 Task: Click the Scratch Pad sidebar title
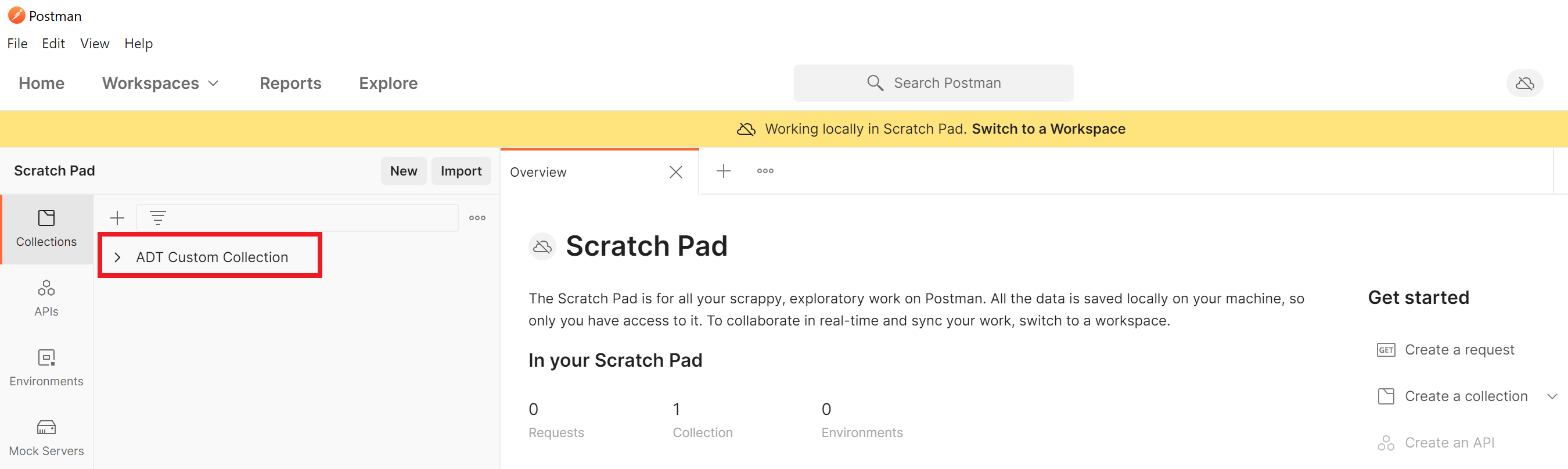tap(54, 171)
